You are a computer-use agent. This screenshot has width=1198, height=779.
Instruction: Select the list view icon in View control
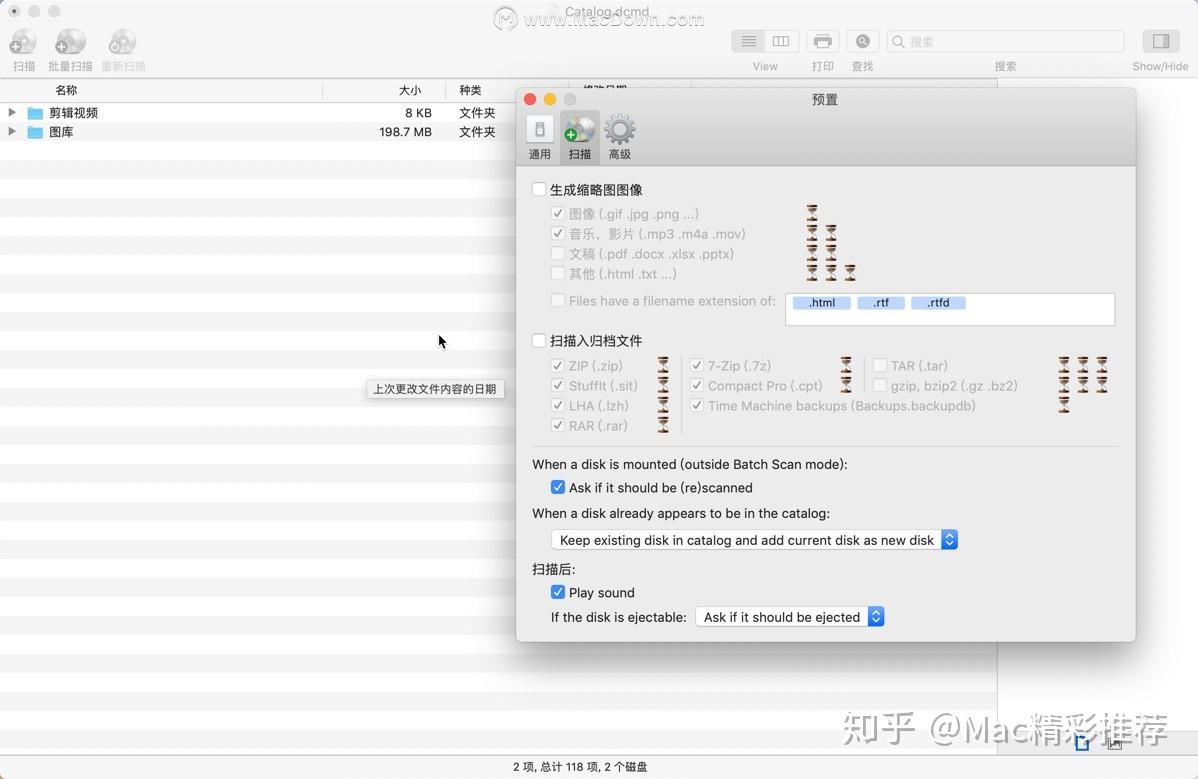[748, 41]
